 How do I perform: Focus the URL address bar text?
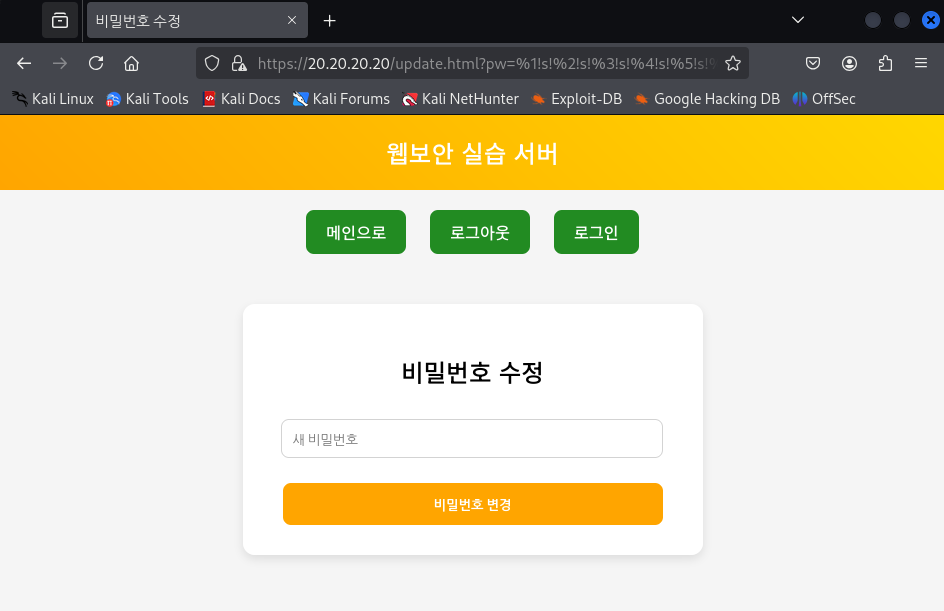tap(486, 63)
